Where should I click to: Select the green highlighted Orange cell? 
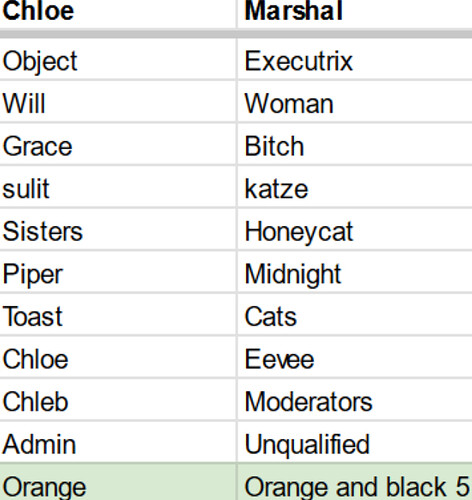click(118, 482)
